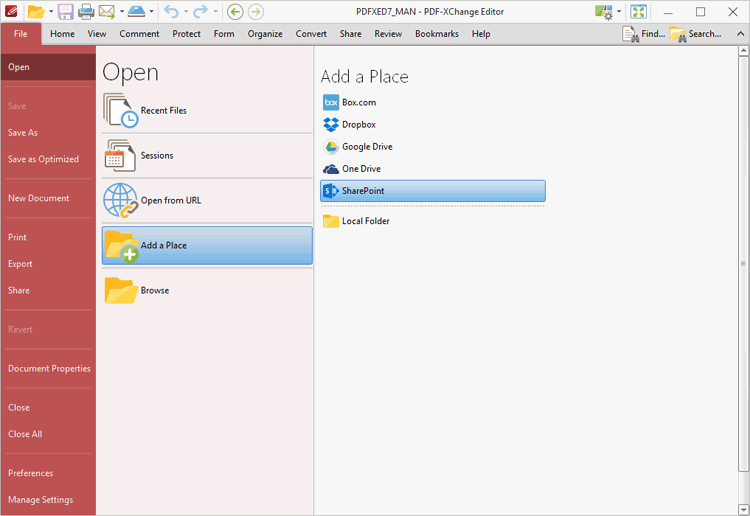This screenshot has width=750, height=516.
Task: Open the Share ribbon tab
Action: [x=351, y=34]
